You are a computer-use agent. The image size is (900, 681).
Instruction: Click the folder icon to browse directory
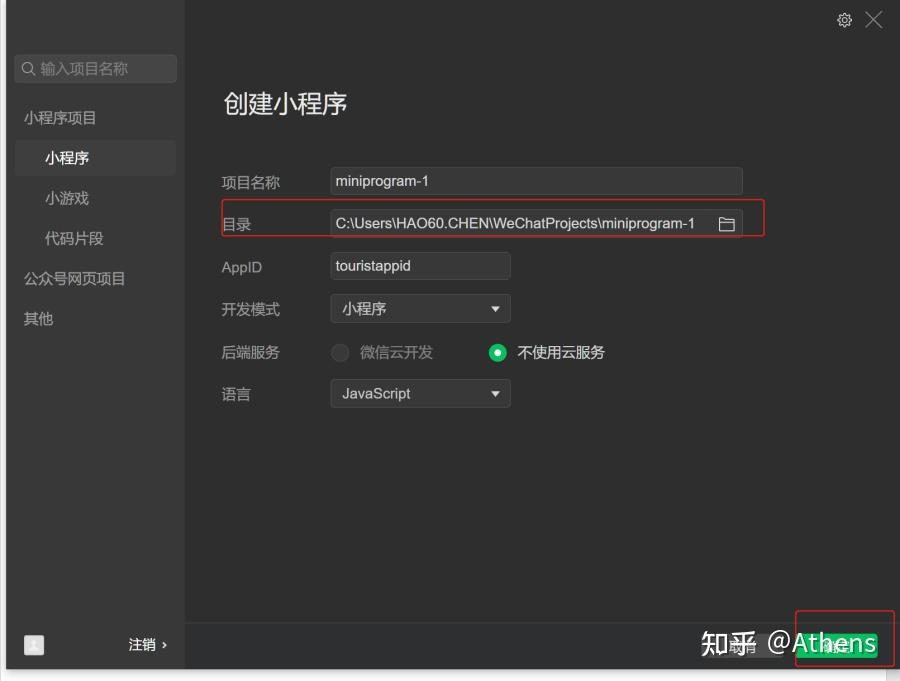coord(726,224)
